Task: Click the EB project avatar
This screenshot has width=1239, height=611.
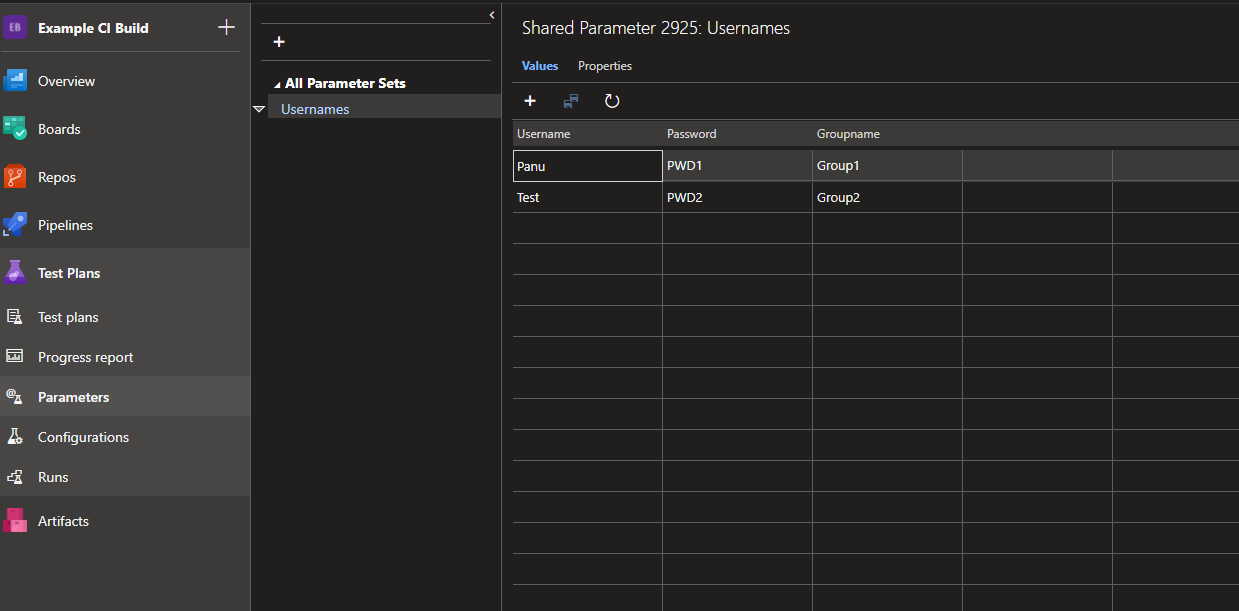Action: 15,28
